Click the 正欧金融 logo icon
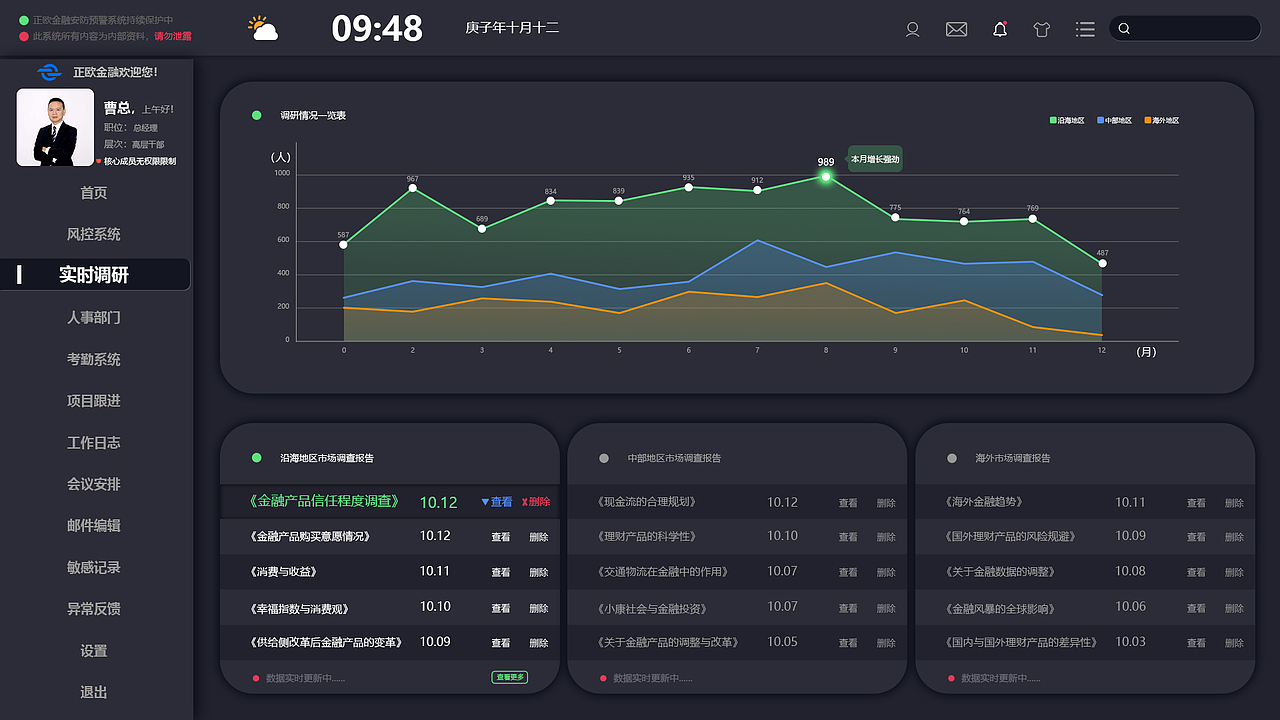 tap(49, 72)
